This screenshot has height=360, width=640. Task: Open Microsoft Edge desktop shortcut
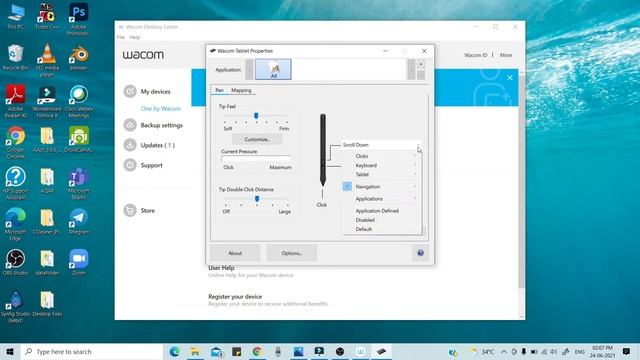[x=16, y=223]
